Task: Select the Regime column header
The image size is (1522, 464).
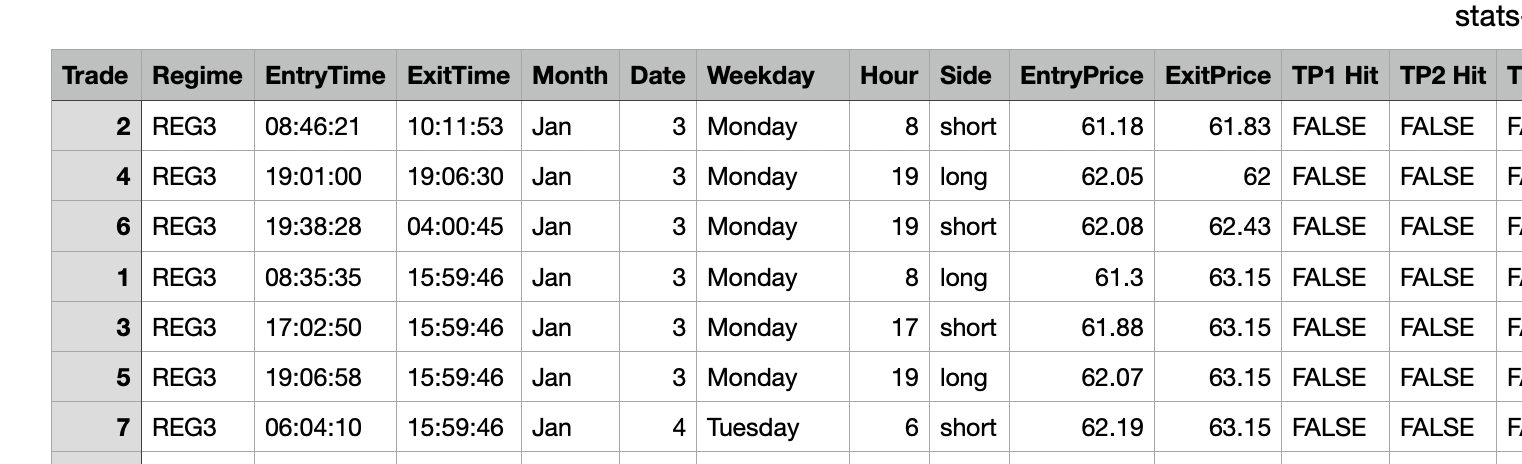Action: pyautogui.click(x=197, y=76)
